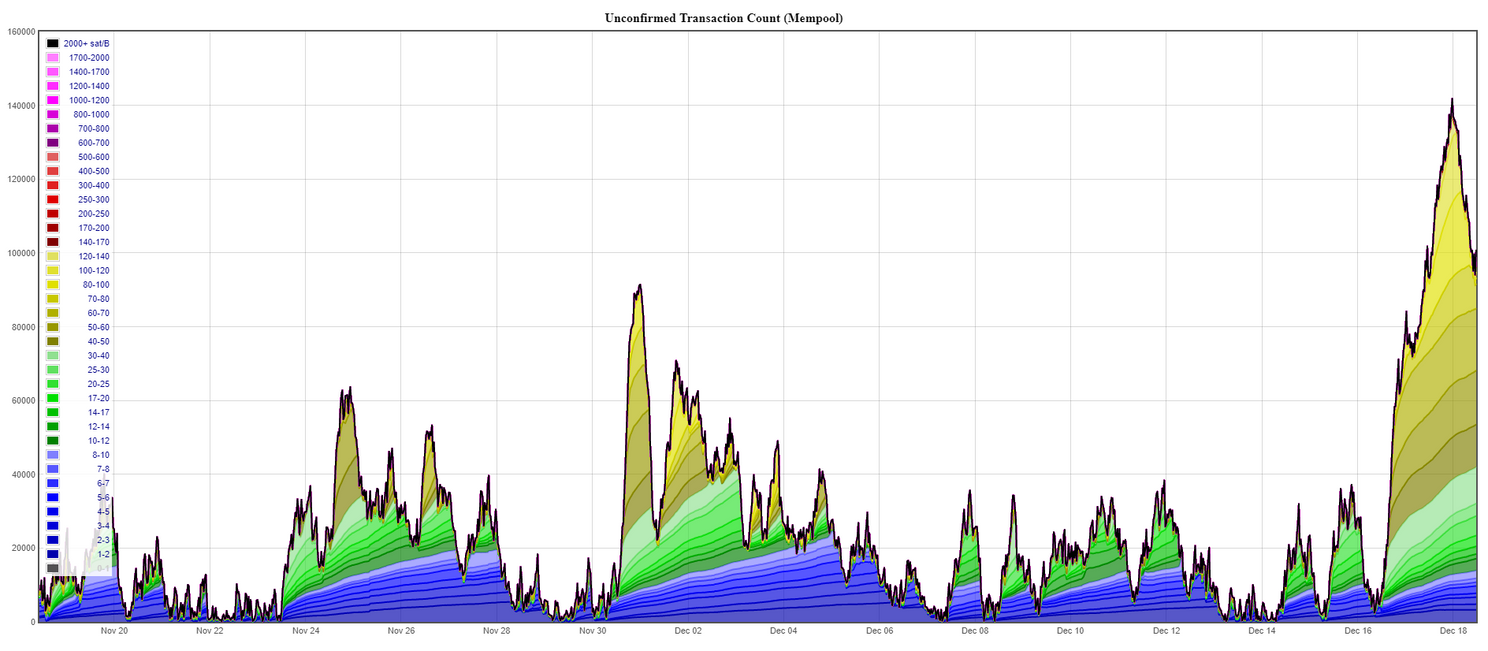The width and height of the screenshot is (1488, 651).
Task: Click the blue 6-7 legend swatch
Action: (53, 483)
